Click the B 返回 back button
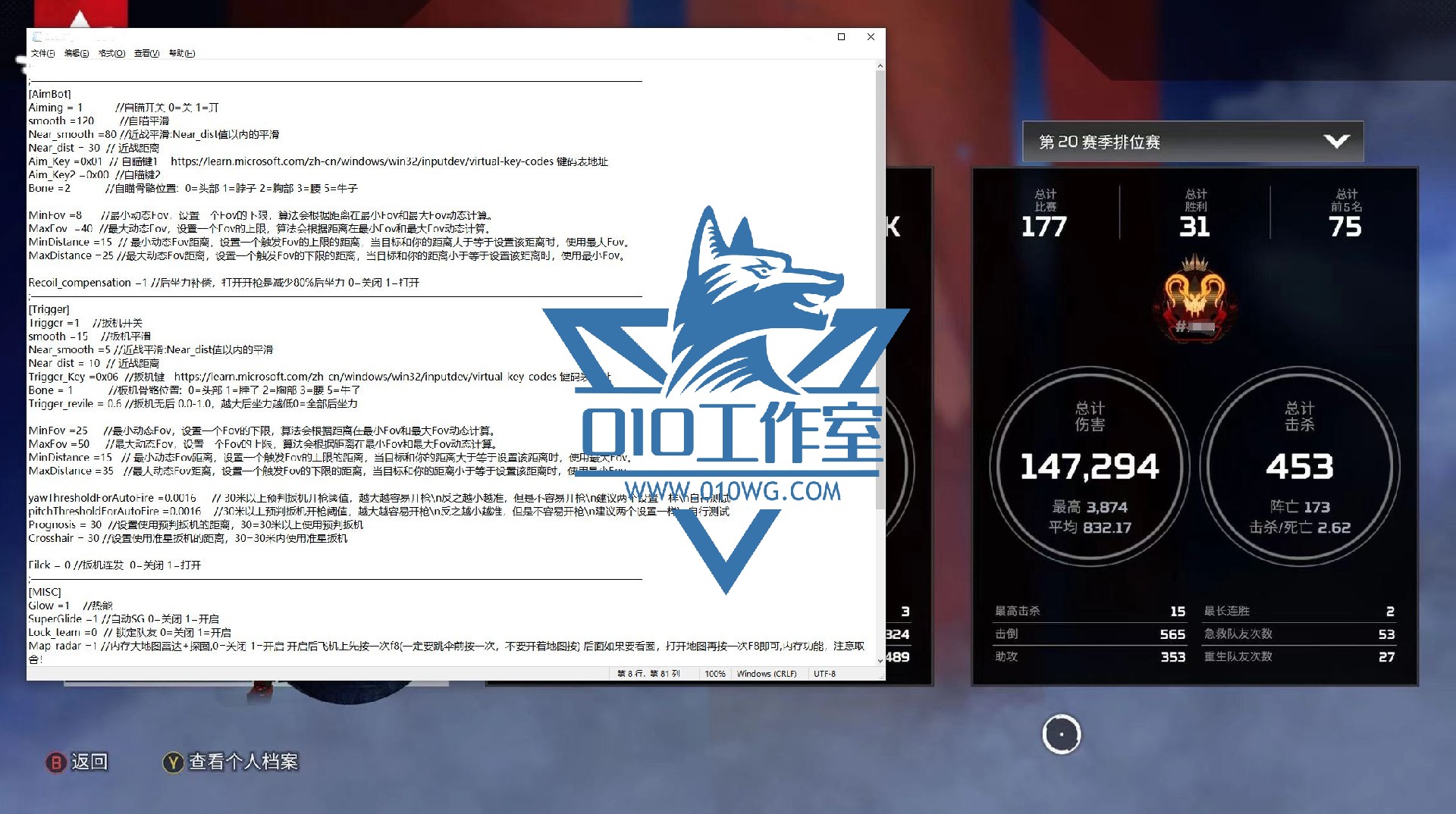 point(77,762)
